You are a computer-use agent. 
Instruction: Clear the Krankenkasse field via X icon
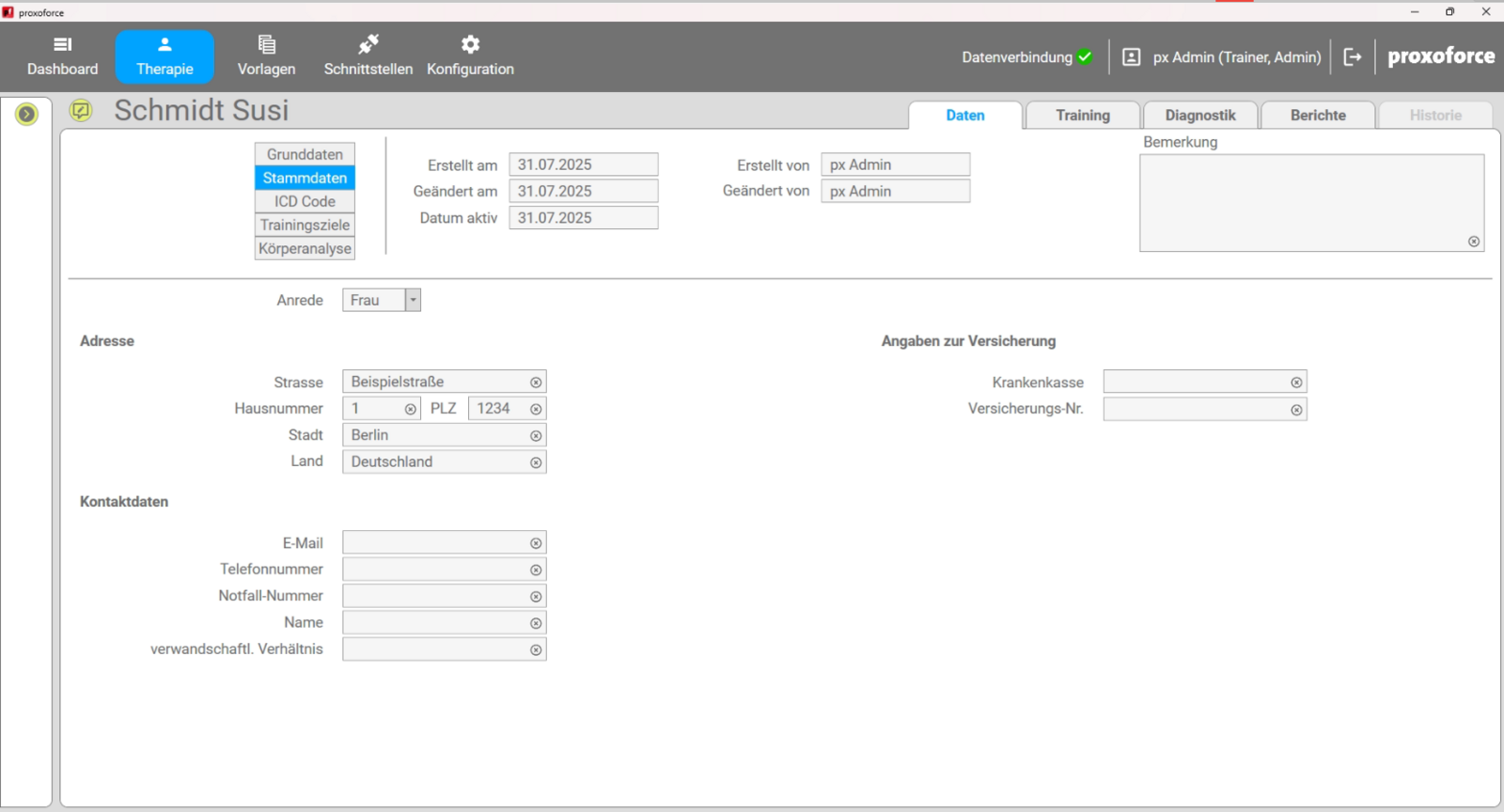[1296, 383]
